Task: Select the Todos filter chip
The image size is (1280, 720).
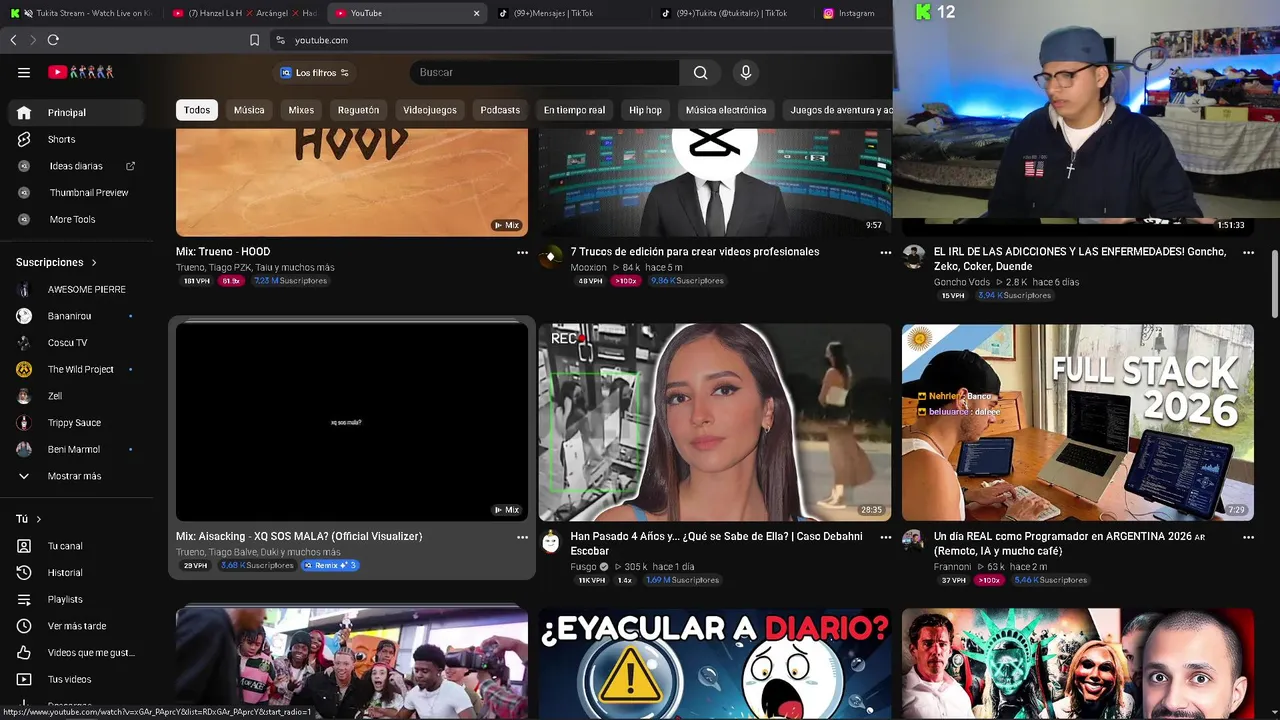Action: (197, 110)
